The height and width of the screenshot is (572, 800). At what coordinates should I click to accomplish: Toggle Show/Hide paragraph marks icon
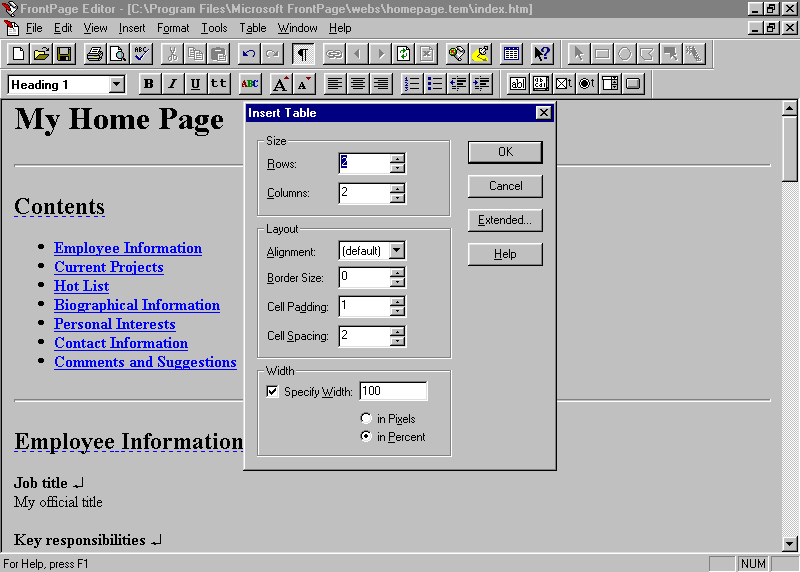click(x=303, y=54)
